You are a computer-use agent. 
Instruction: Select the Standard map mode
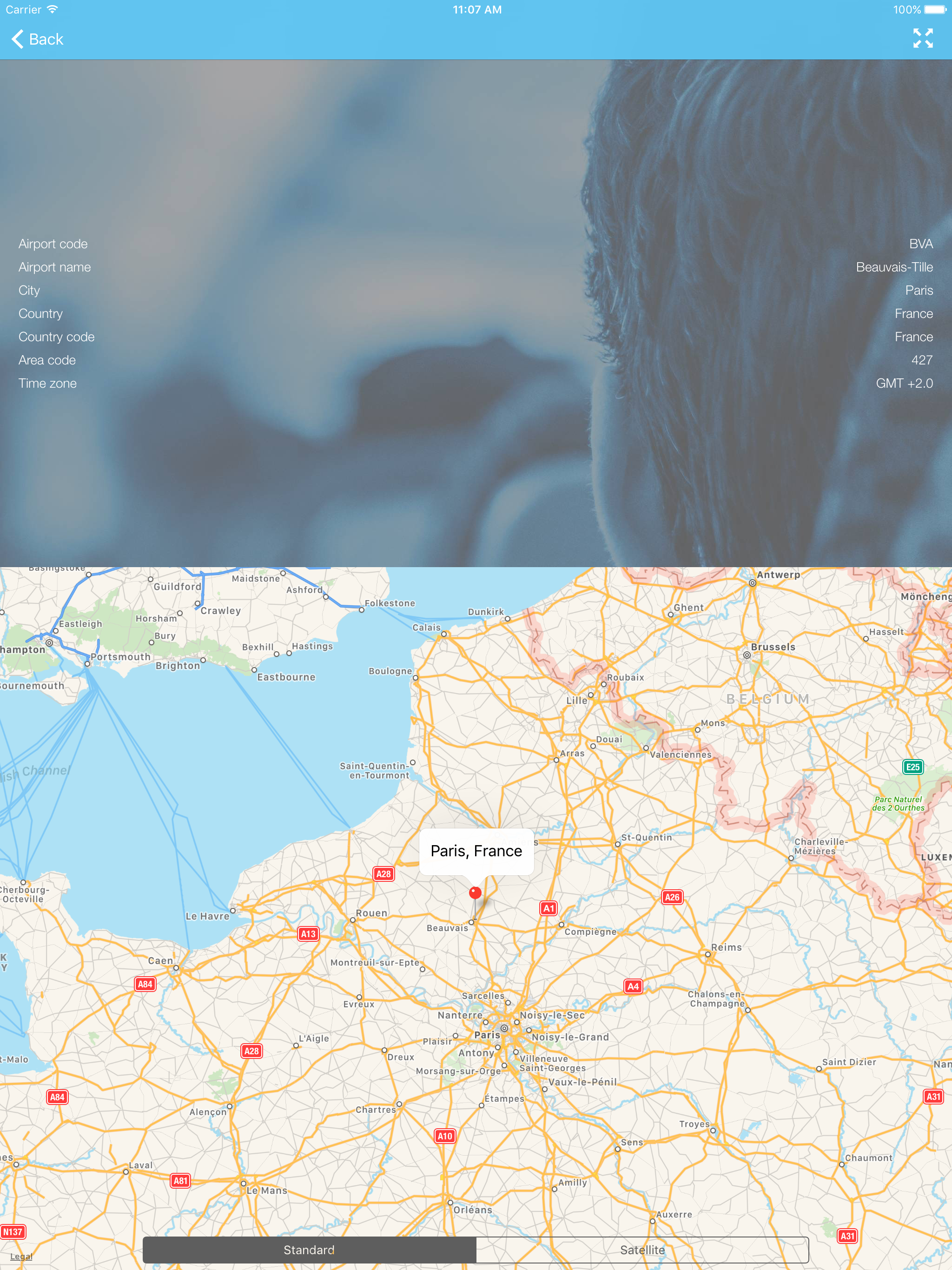click(x=310, y=1250)
